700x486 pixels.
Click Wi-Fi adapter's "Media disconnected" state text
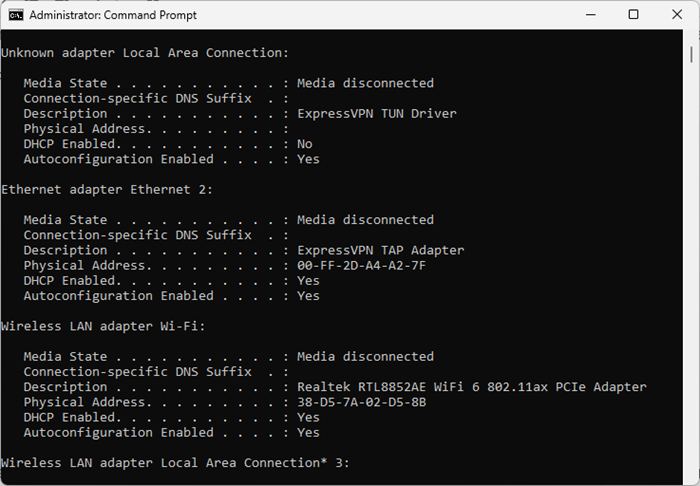(365, 356)
